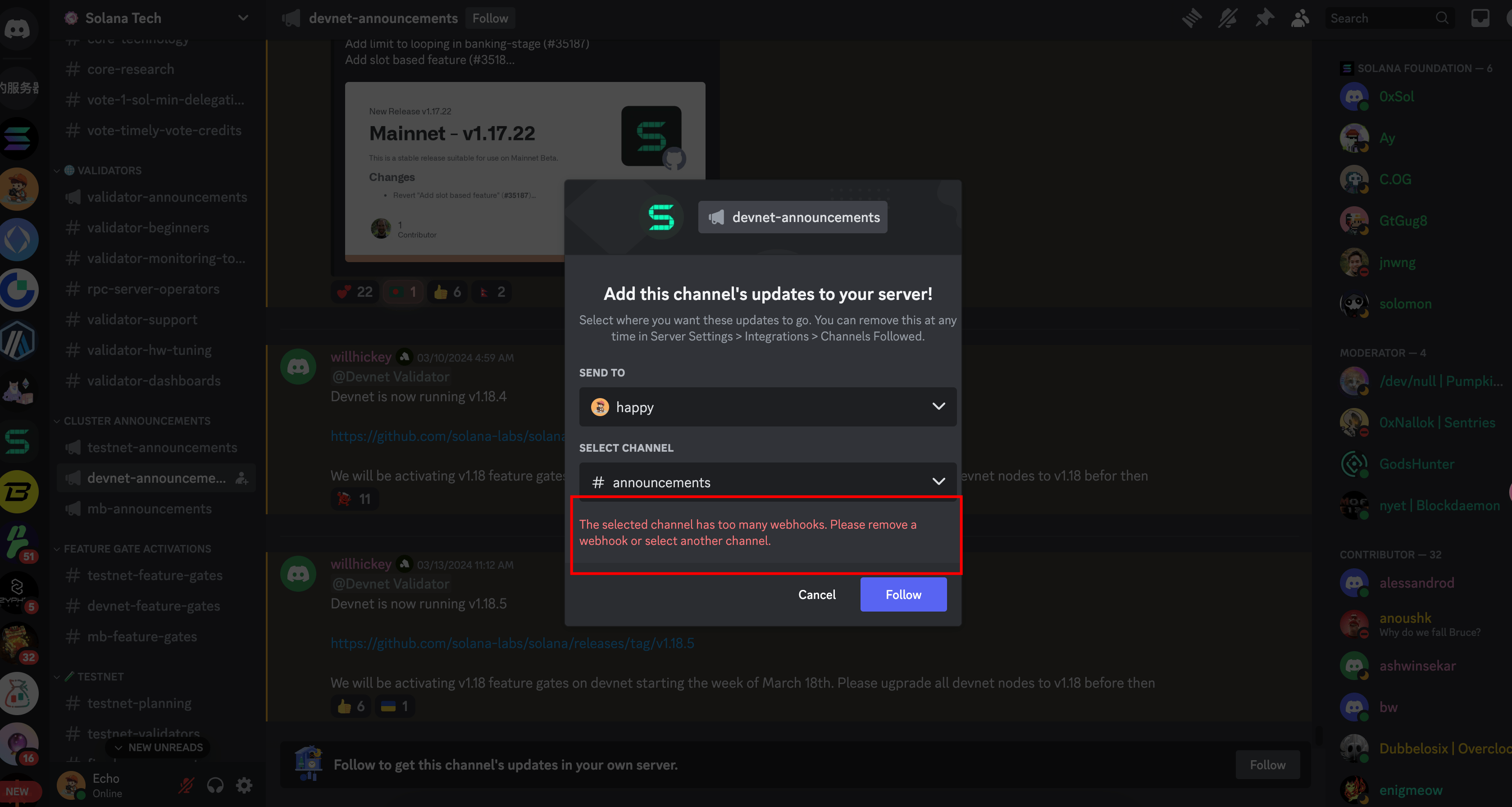1512x807 pixels.
Task: Click Follow in the bottom banner
Action: pyautogui.click(x=1267, y=764)
